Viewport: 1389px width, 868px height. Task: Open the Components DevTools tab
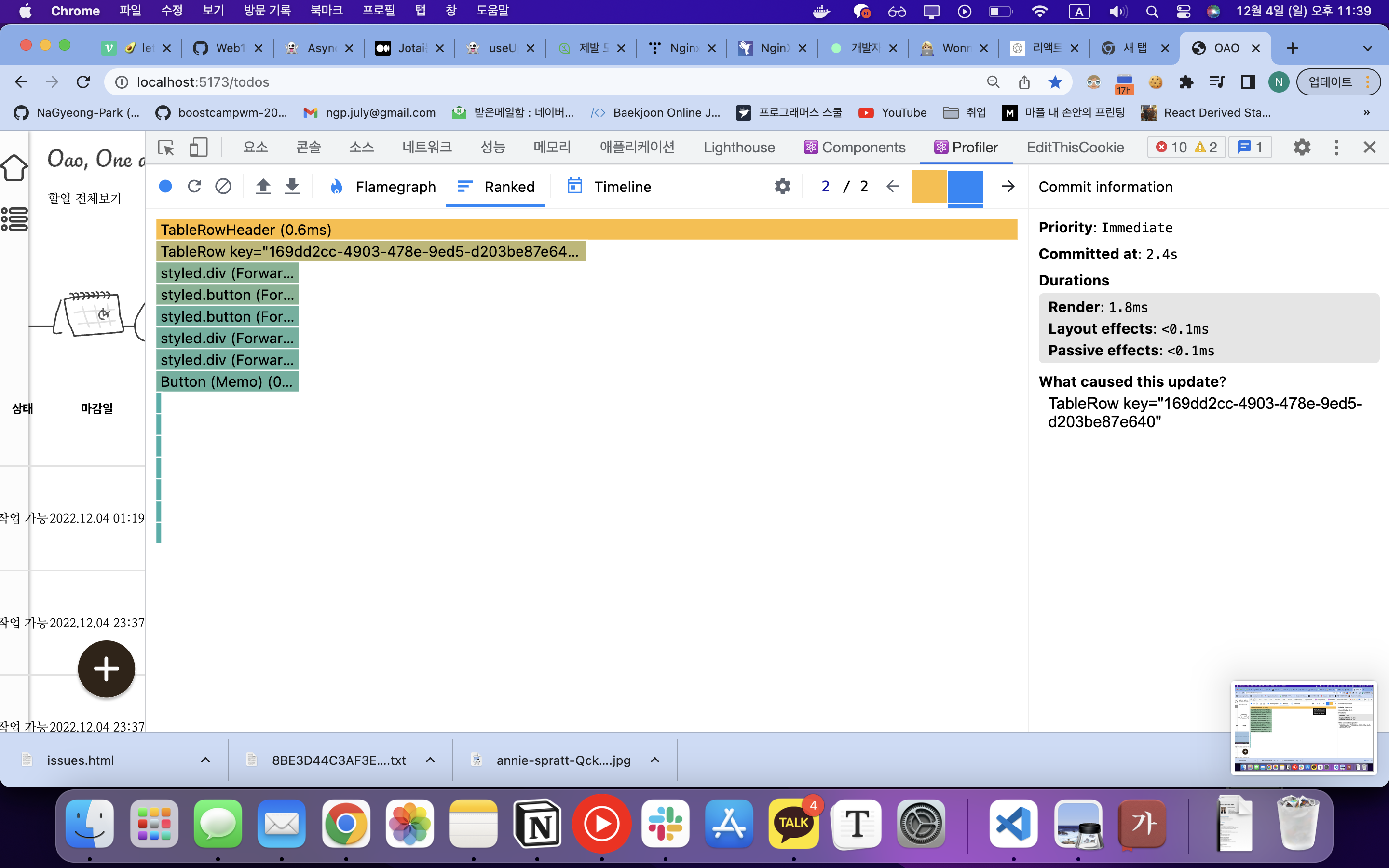coord(854,148)
